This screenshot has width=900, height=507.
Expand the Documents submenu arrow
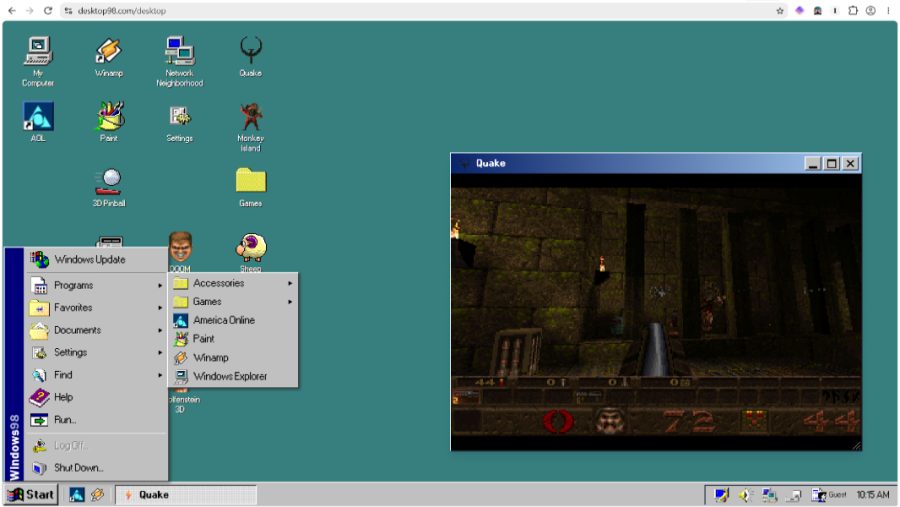point(160,330)
